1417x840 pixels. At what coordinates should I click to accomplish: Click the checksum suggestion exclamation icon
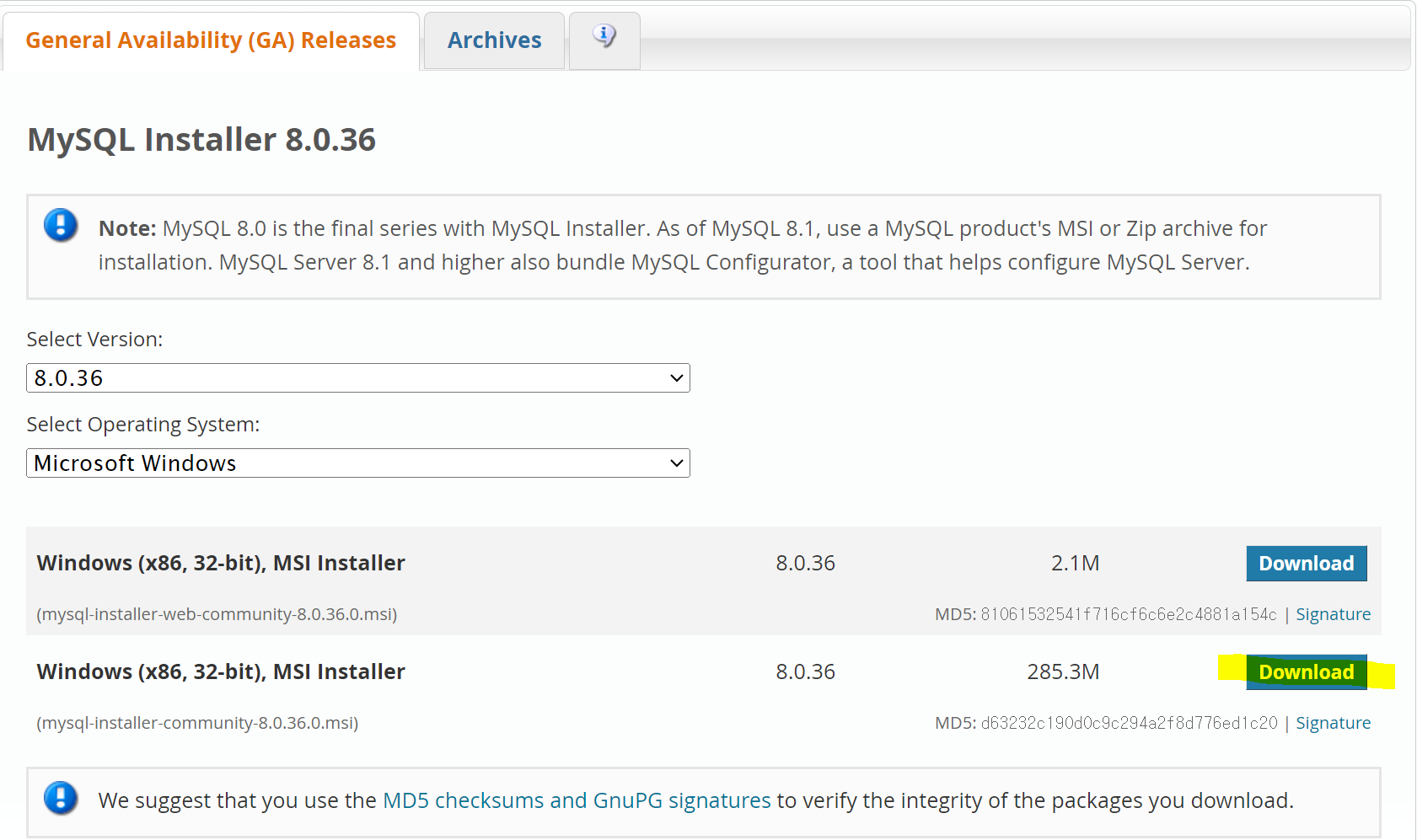(61, 797)
